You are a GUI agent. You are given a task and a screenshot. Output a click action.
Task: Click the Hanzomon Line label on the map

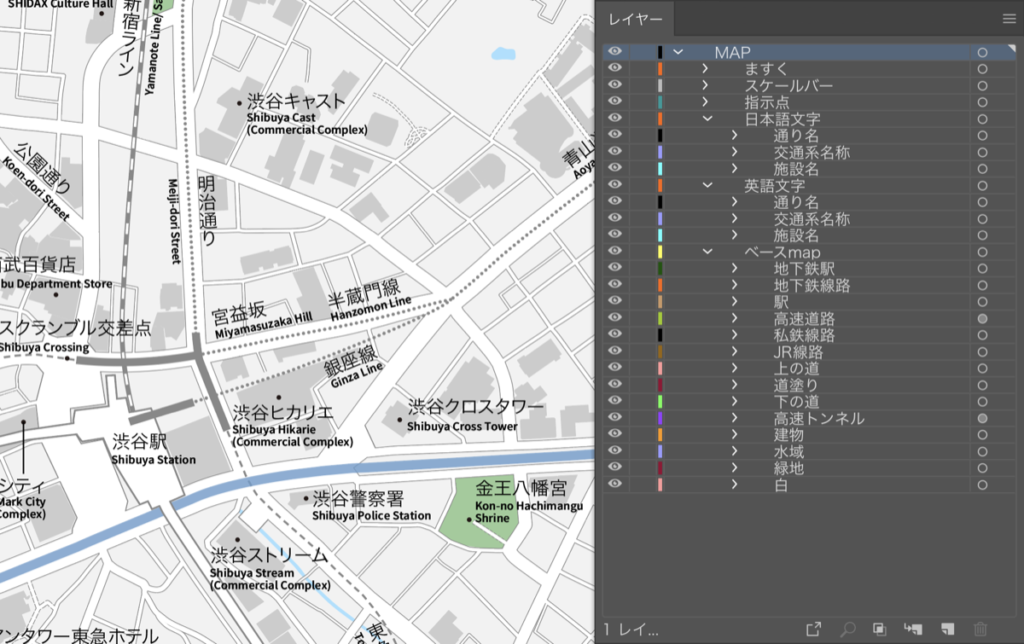click(371, 308)
